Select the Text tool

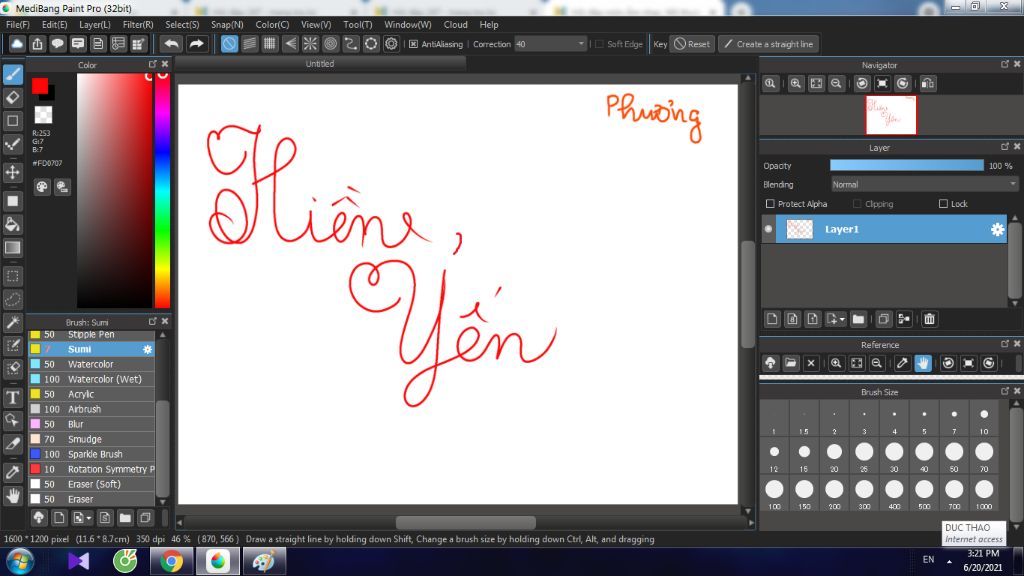[12, 397]
